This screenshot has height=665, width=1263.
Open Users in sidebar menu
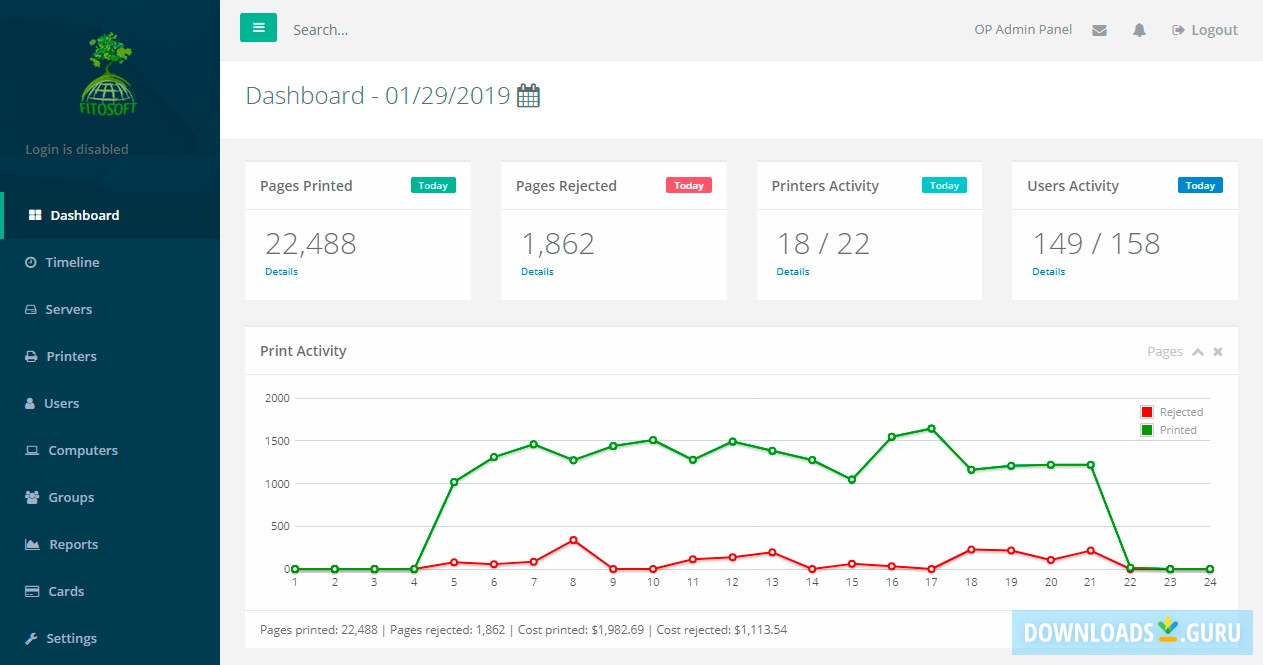(x=110, y=403)
